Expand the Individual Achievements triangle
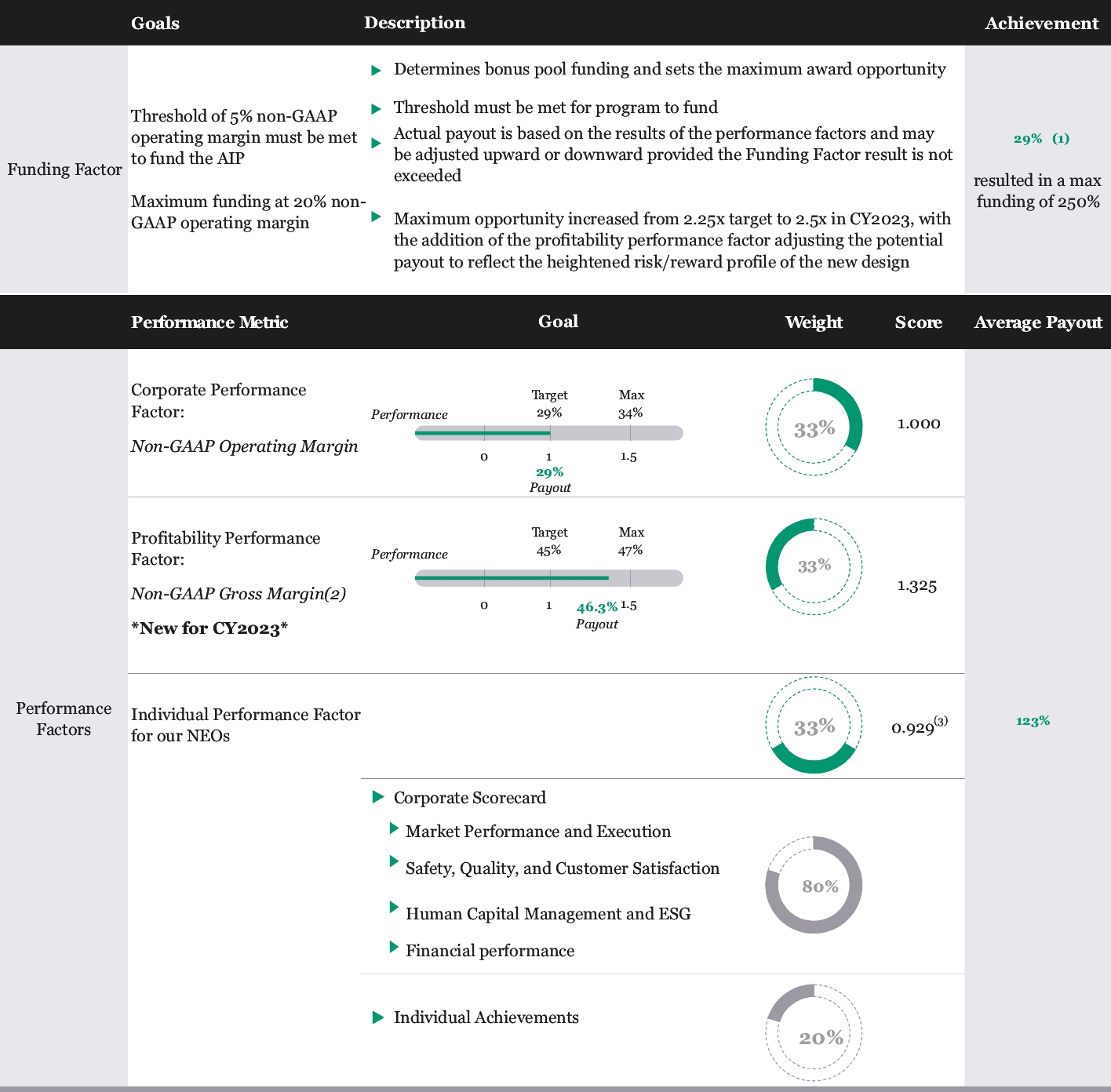The height and width of the screenshot is (1092, 1111). (x=378, y=1017)
